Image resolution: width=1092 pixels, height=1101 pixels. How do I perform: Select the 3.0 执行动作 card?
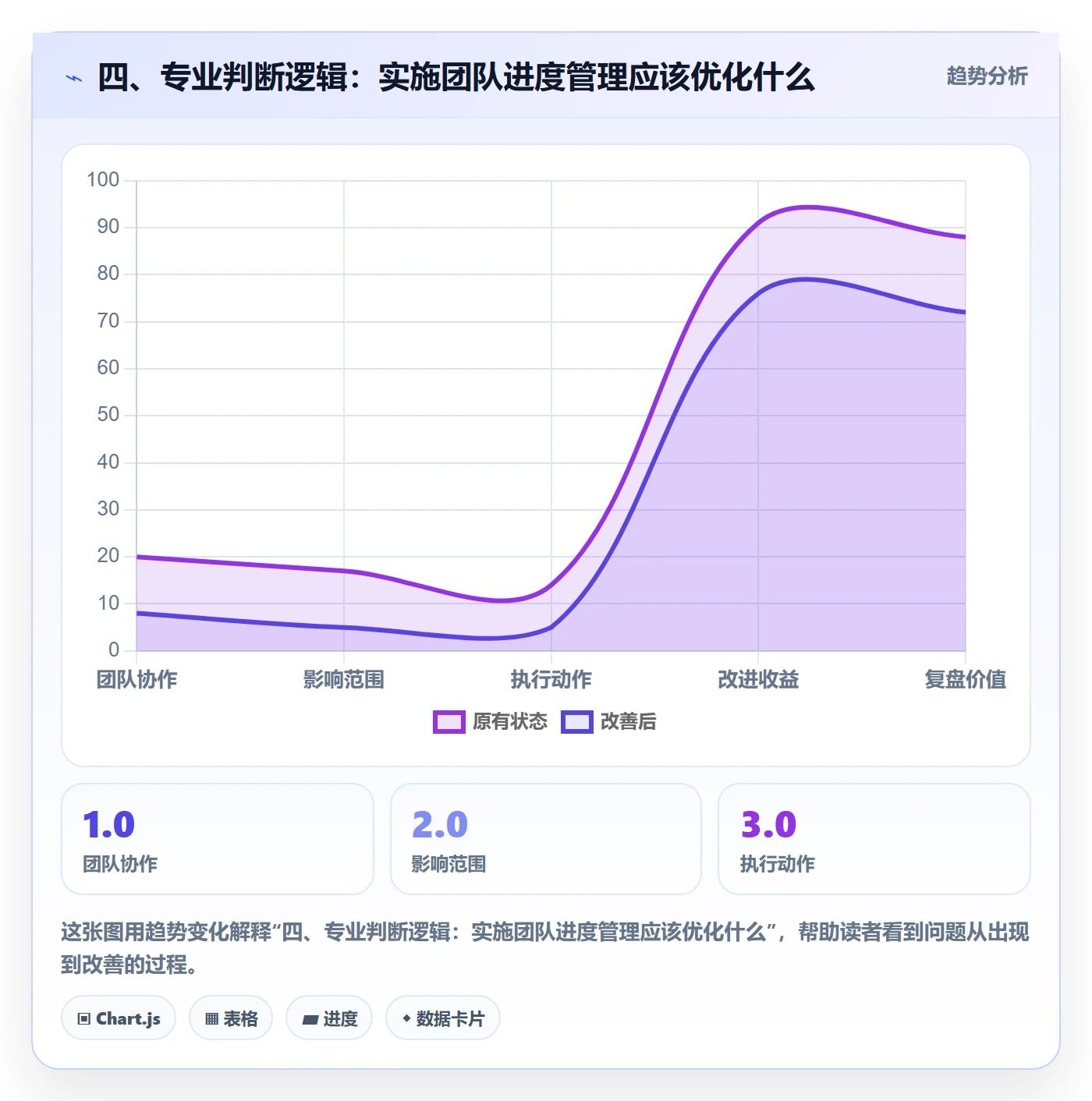click(x=874, y=839)
